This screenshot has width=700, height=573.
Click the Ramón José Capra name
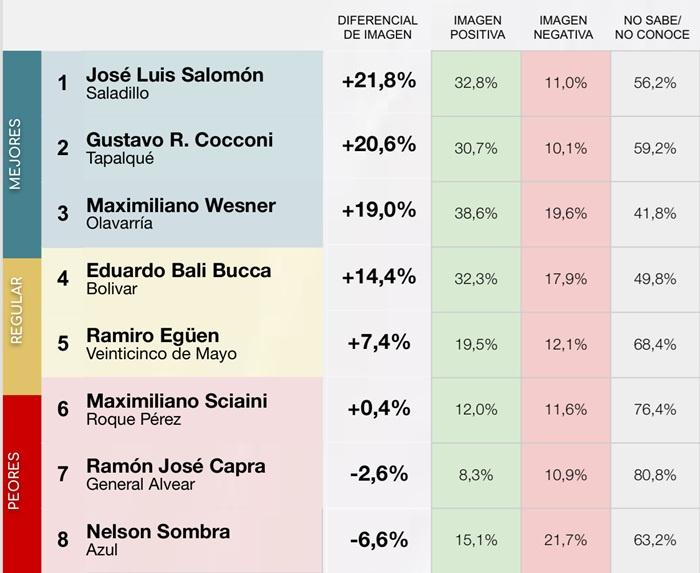click(x=175, y=466)
